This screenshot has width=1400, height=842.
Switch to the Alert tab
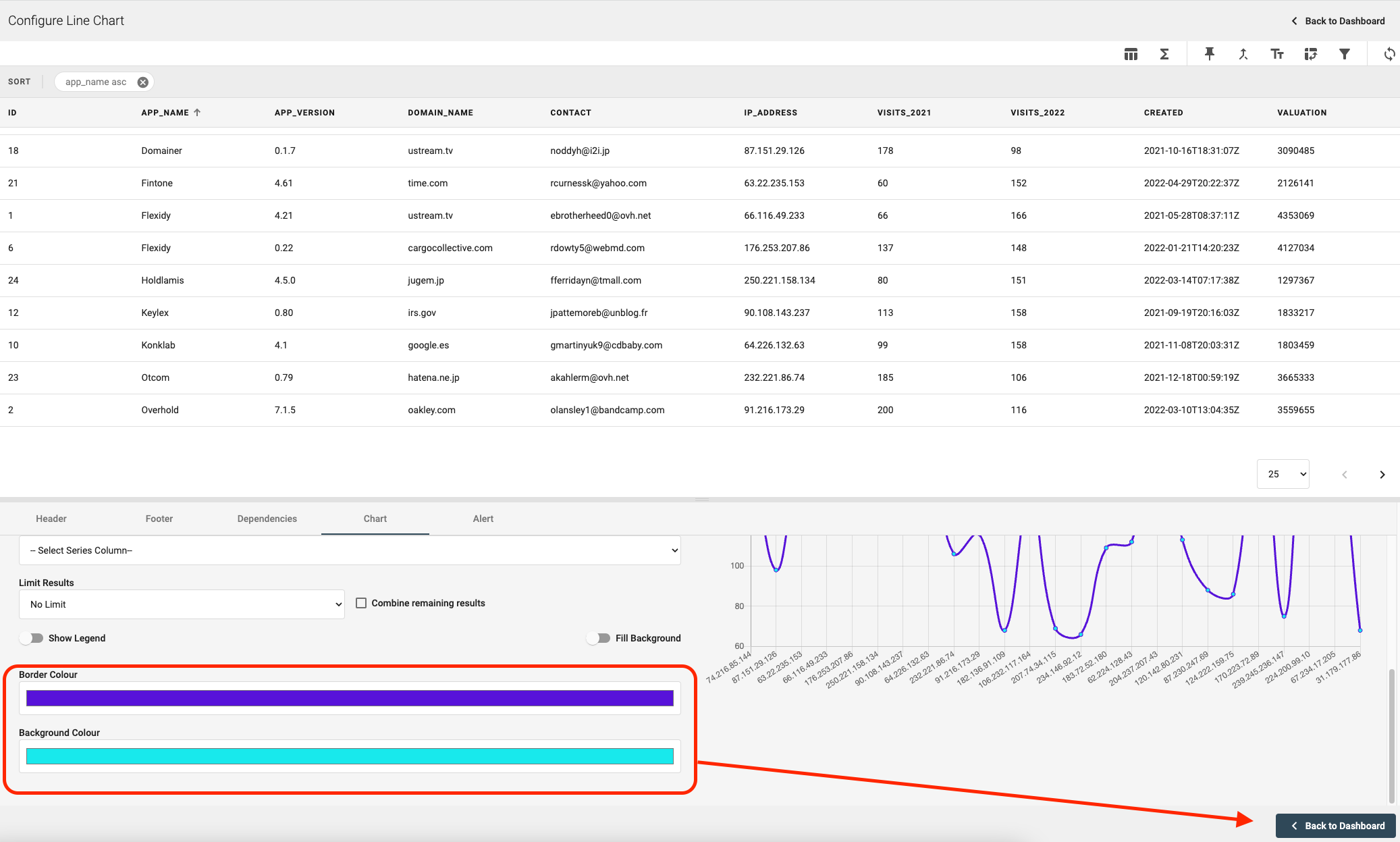[483, 519]
